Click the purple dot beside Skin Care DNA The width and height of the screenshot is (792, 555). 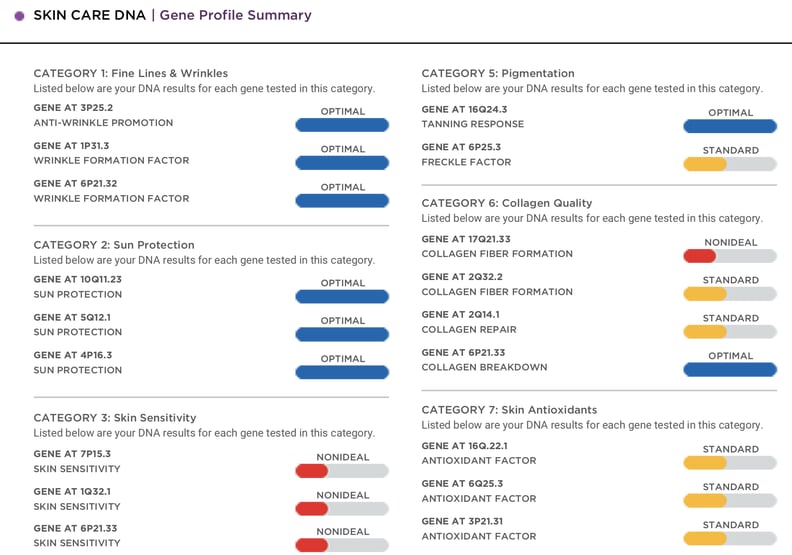pos(19,16)
